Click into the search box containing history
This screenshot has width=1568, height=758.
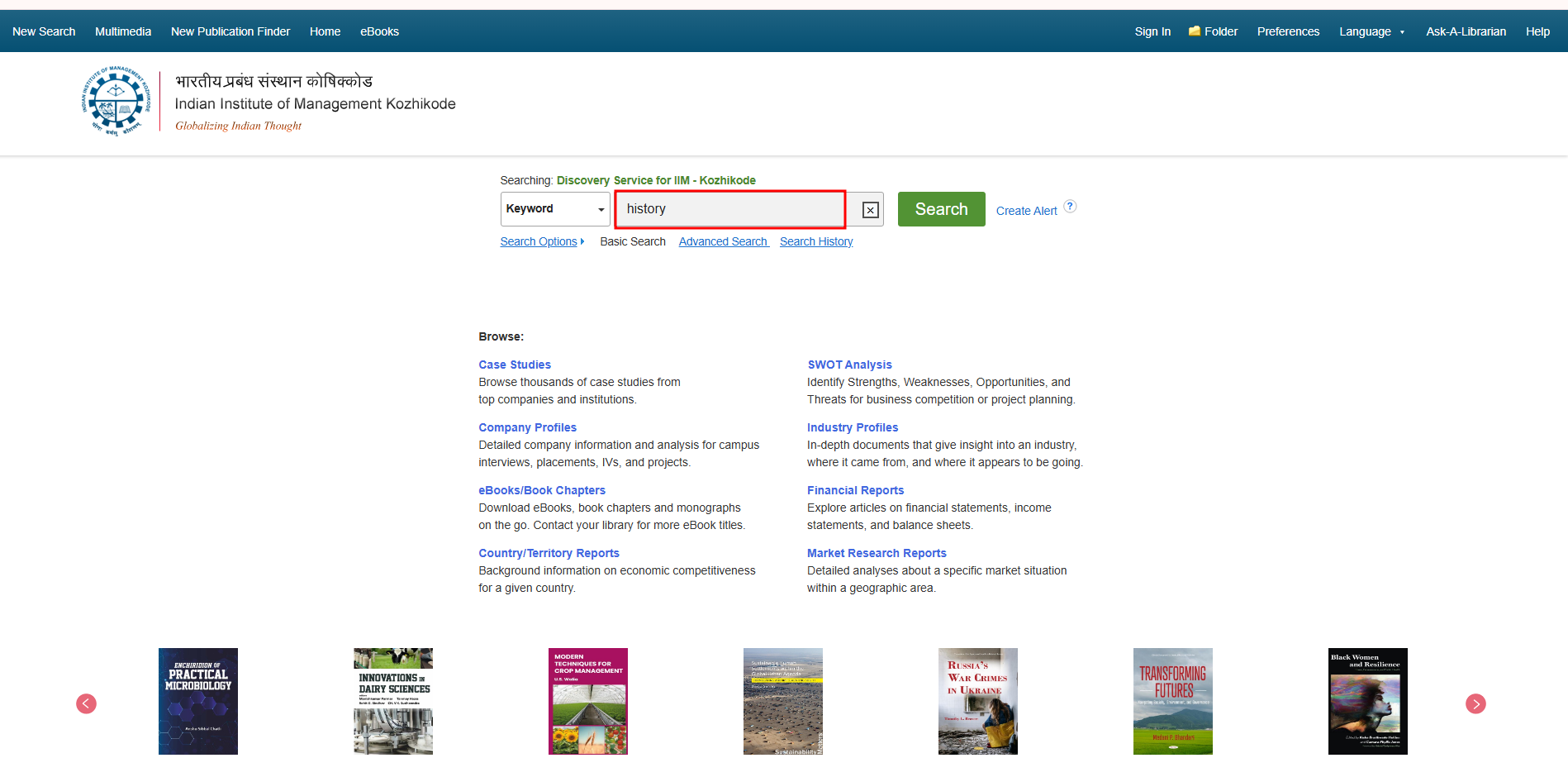[x=729, y=209]
